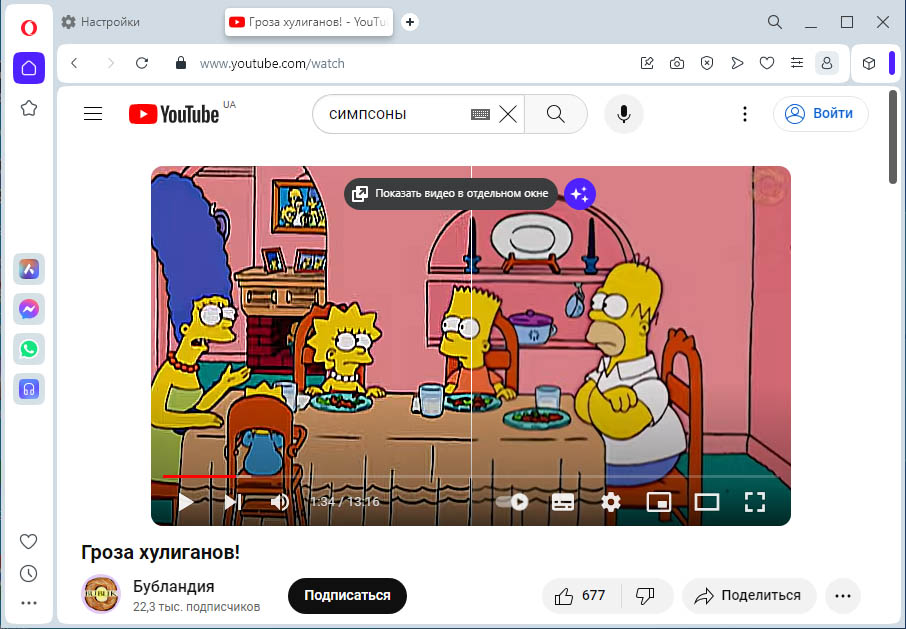Click Показать видео в отдельном окне
This screenshot has height=629, width=906.
coord(451,193)
